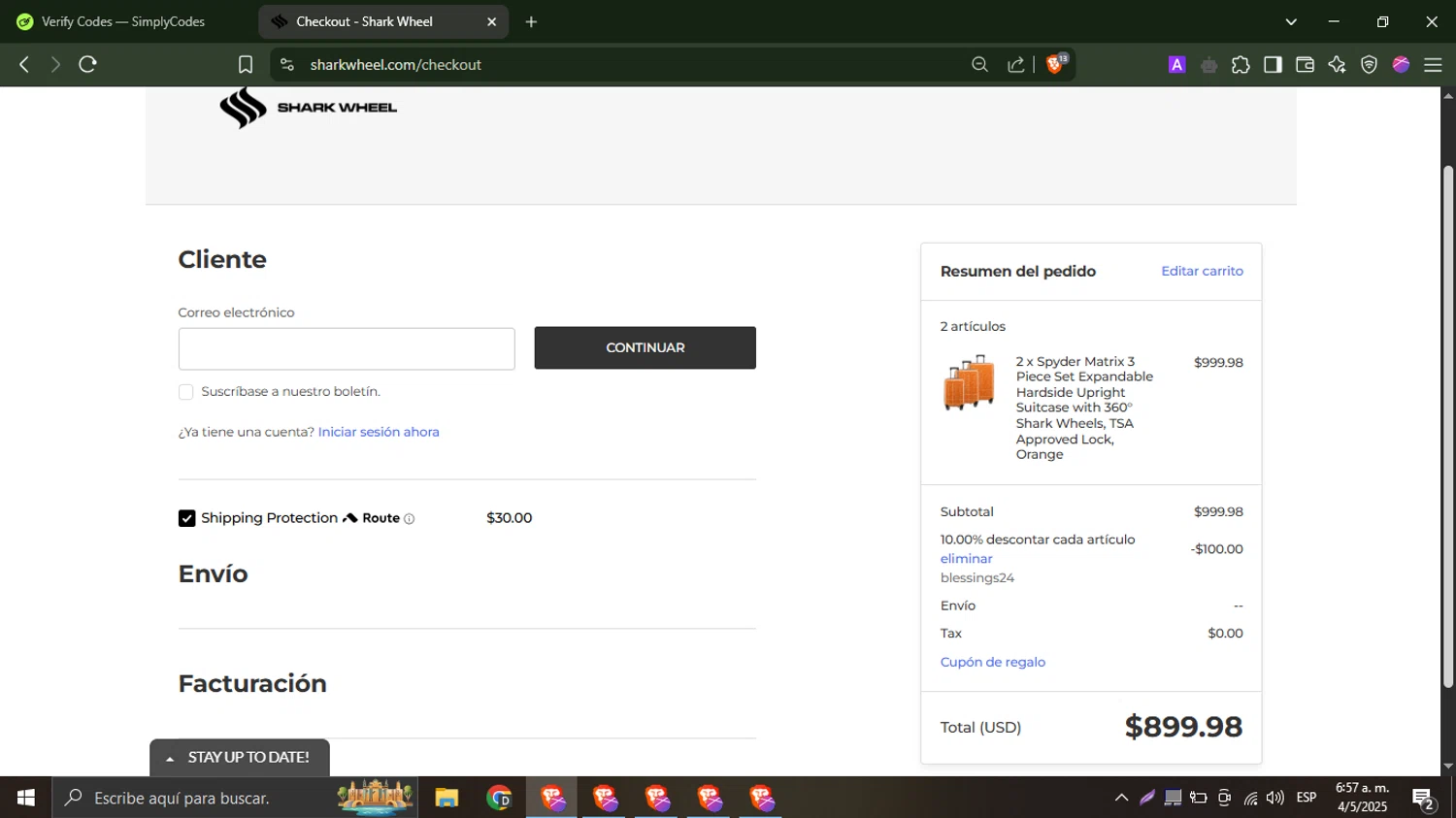Click Iniciar sesión ahora link
The height and width of the screenshot is (818, 1456).
[379, 432]
